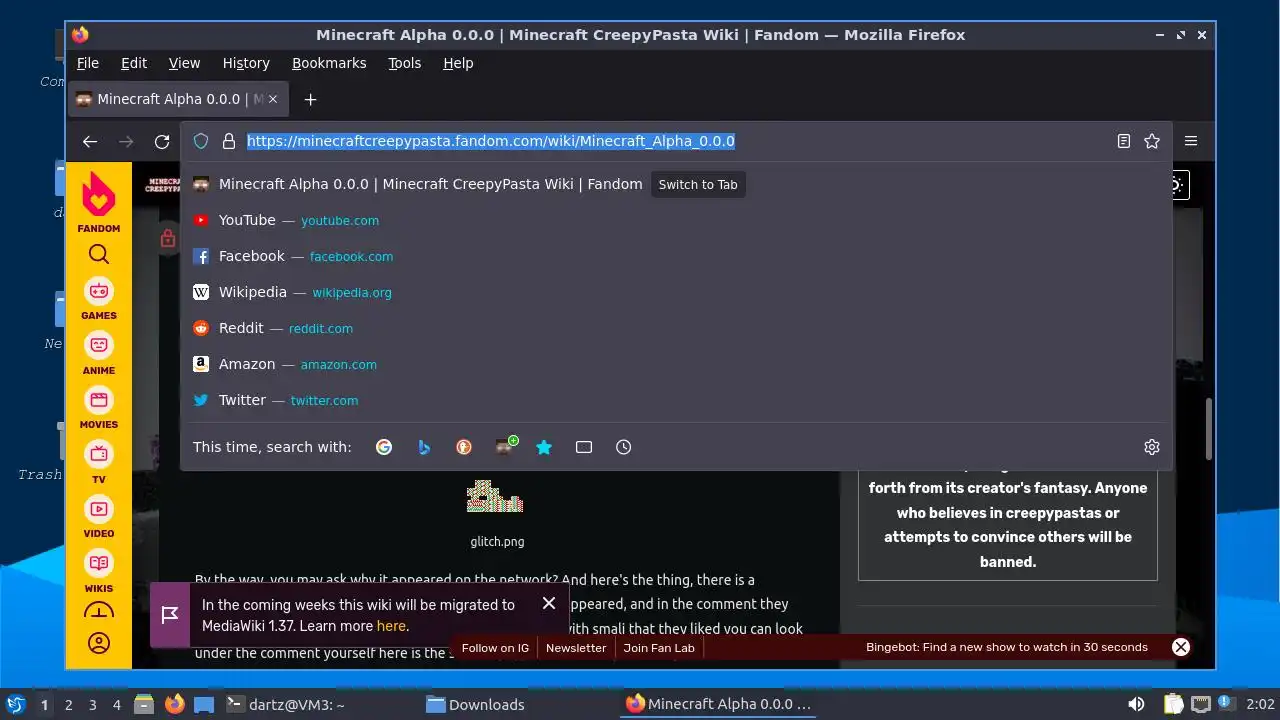Viewport: 1280px width, 720px height.
Task: Open the Movies section in Fandom sidebar
Action: [99, 408]
